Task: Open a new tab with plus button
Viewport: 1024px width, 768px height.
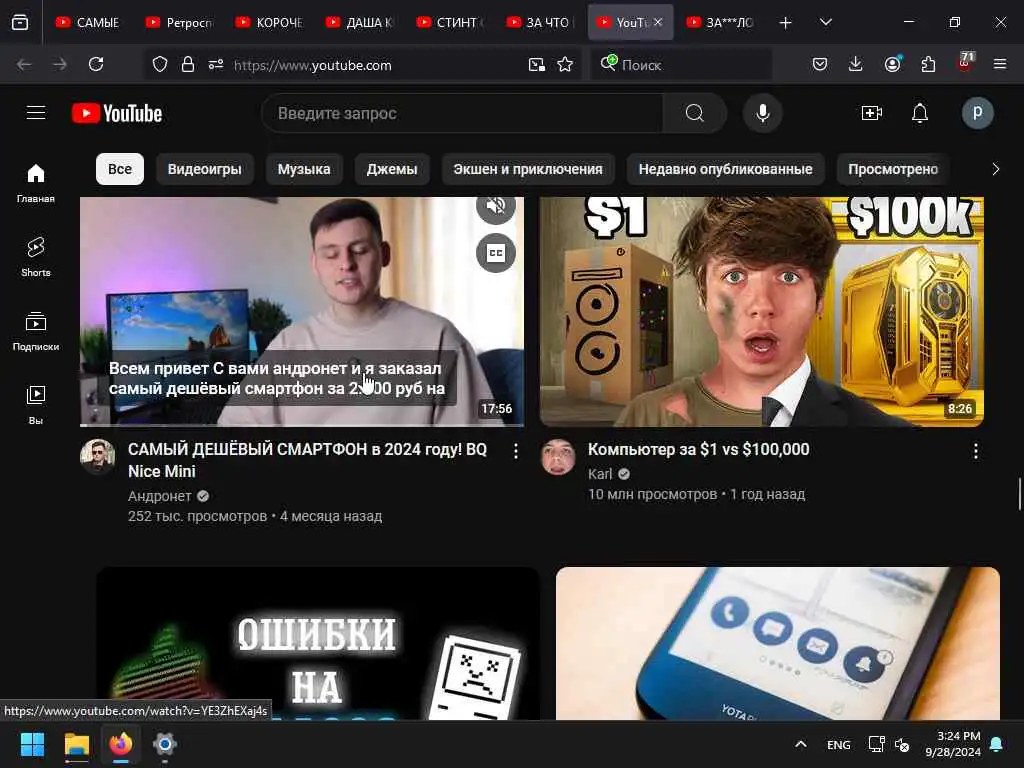Action: click(x=785, y=23)
